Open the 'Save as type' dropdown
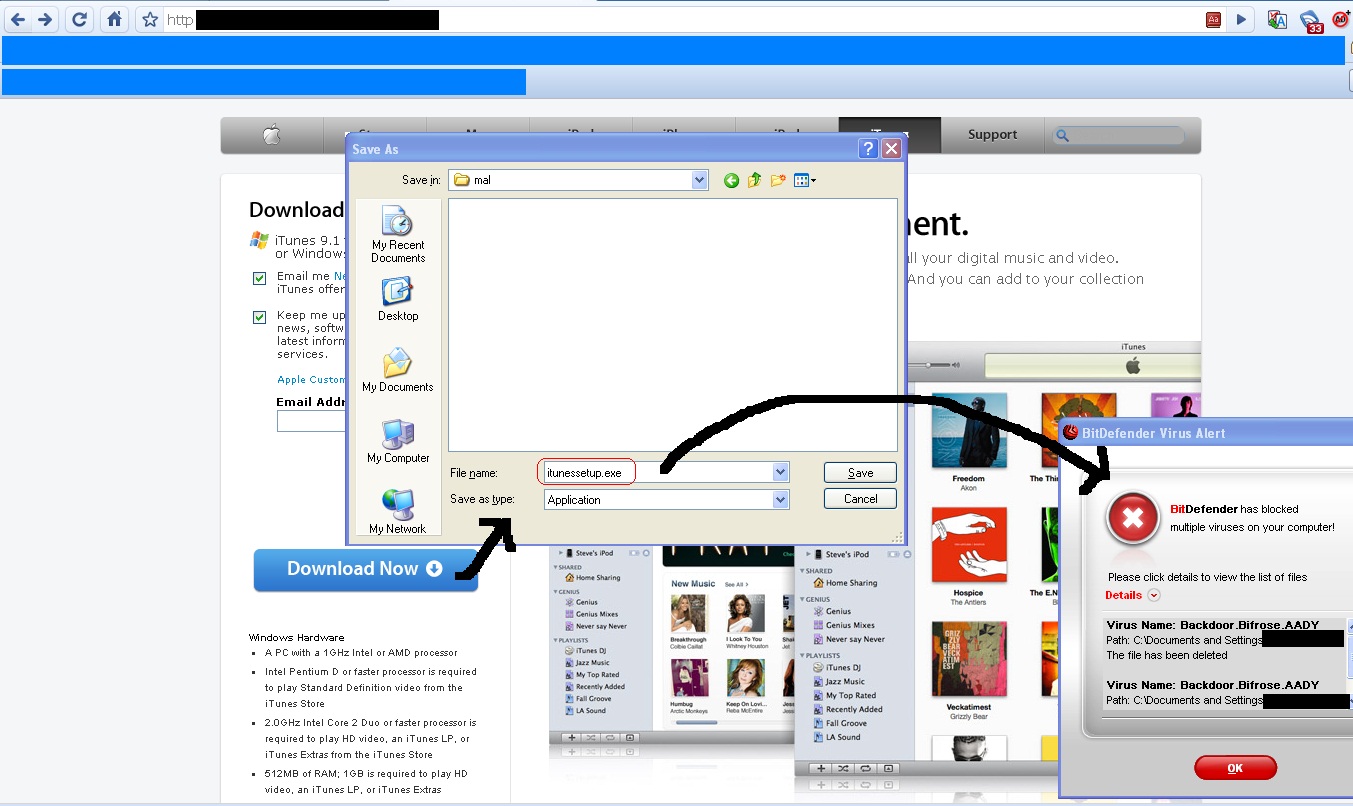This screenshot has height=806, width=1353. (x=780, y=499)
